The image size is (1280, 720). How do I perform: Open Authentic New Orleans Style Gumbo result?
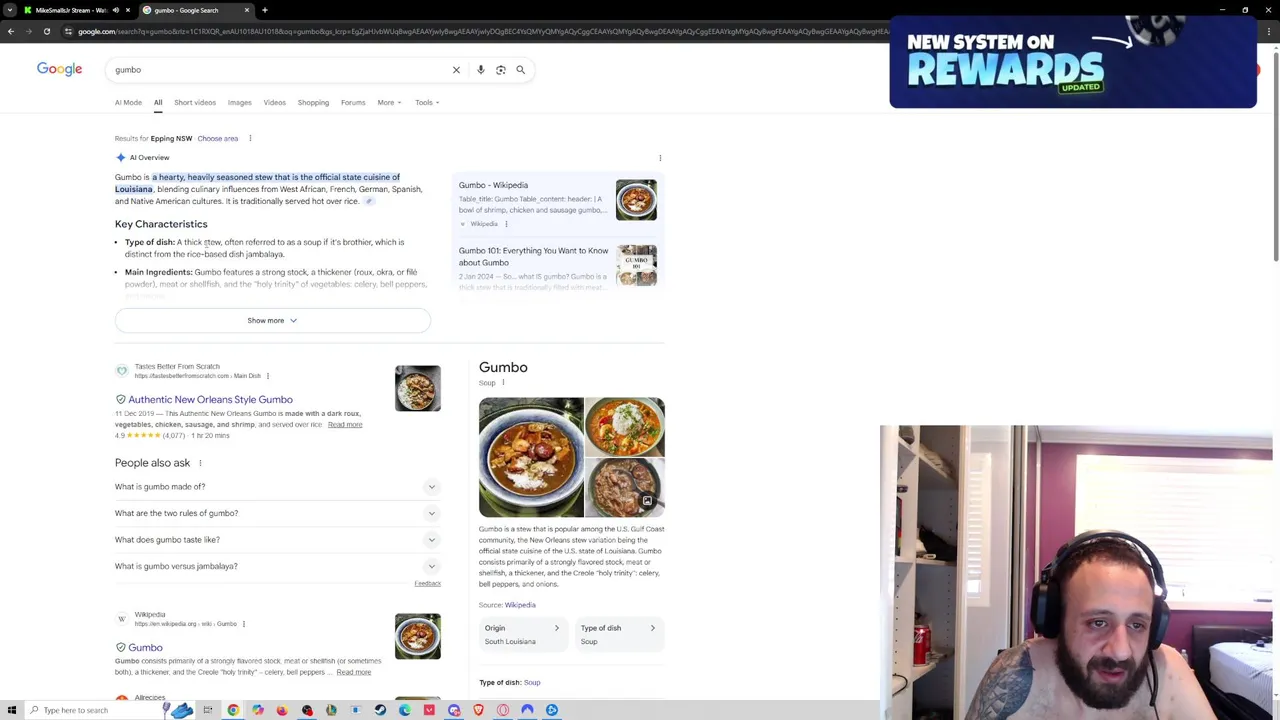pyautogui.click(x=210, y=399)
